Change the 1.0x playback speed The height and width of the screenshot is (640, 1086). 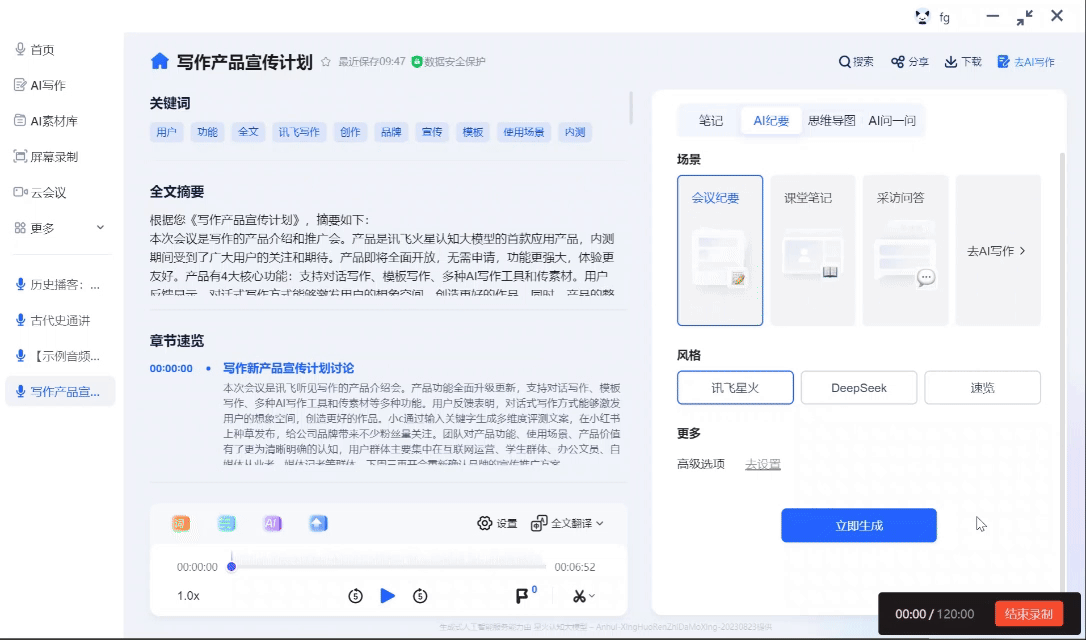(188, 596)
